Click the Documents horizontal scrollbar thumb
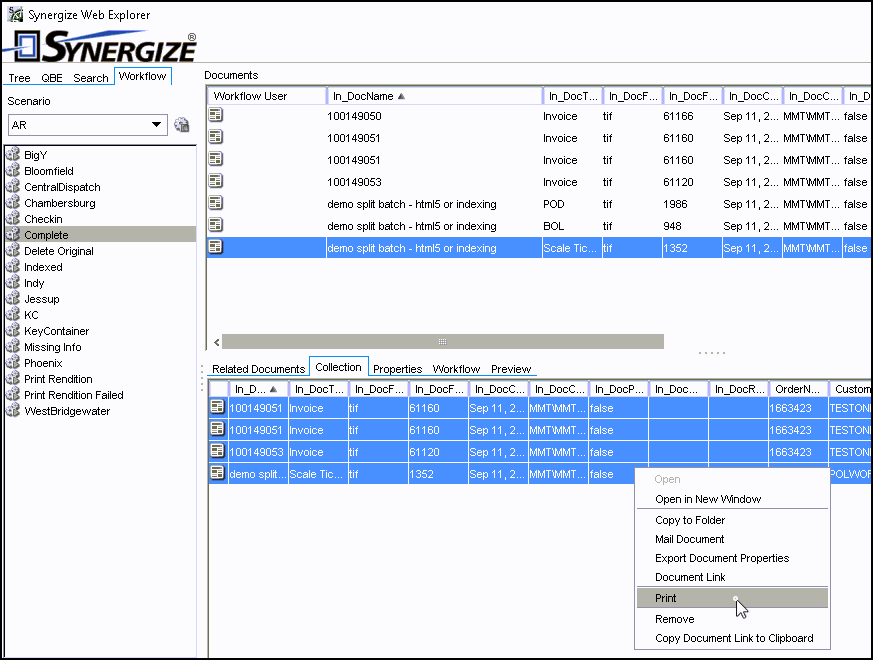 [443, 341]
